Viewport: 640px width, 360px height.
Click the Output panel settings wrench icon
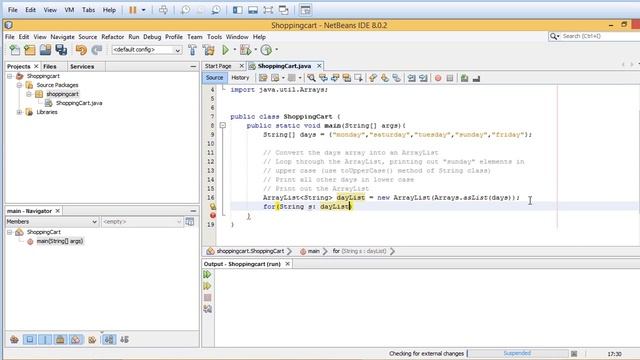click(207, 309)
